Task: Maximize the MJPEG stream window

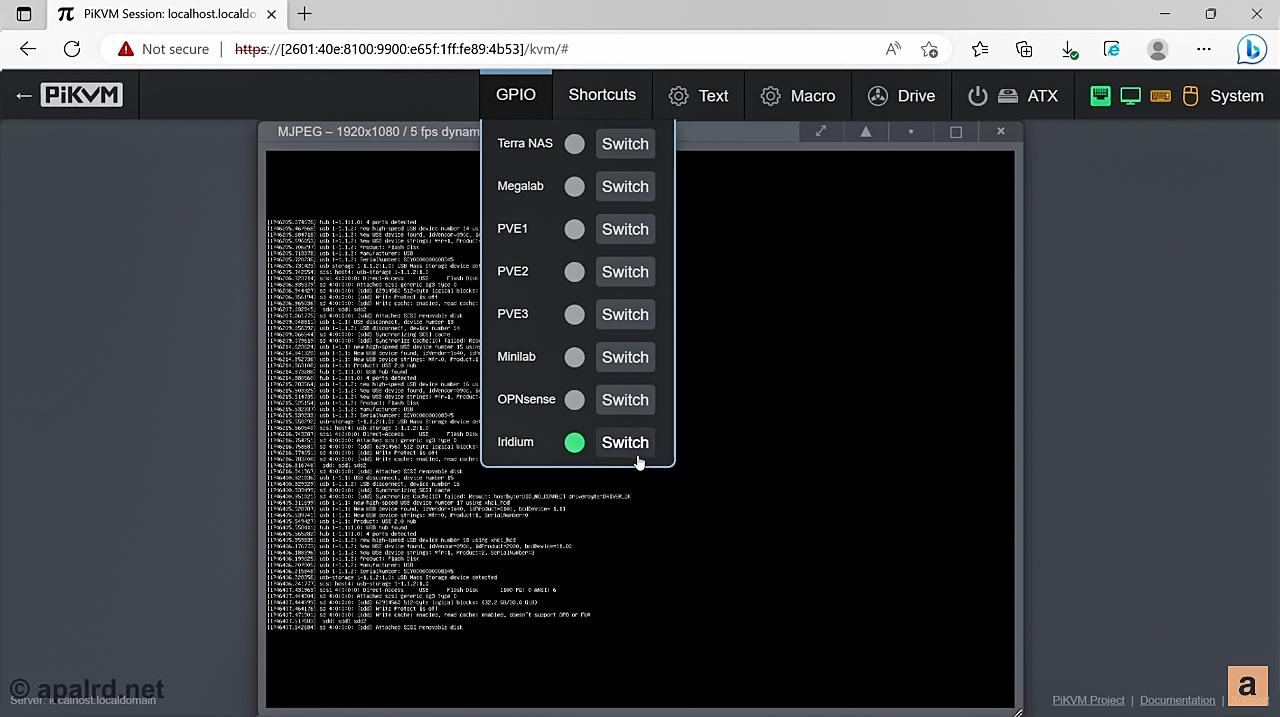Action: (956, 131)
